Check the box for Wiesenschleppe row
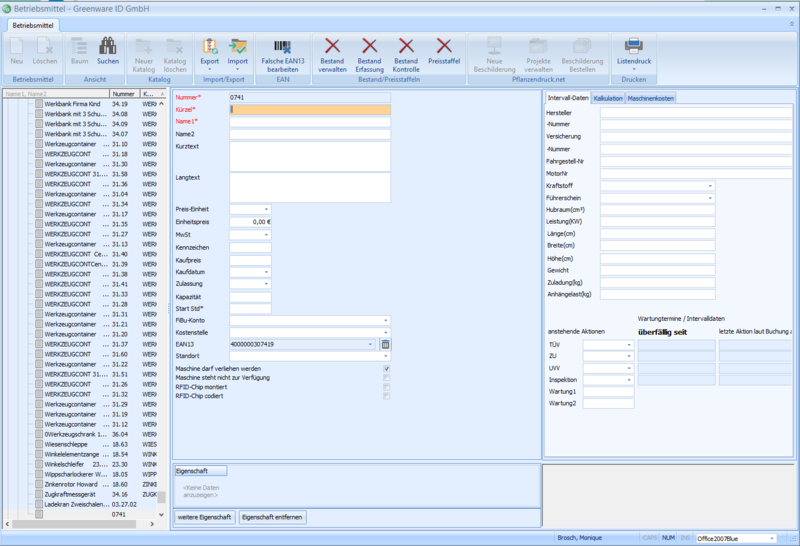The height and width of the screenshot is (546, 800). pos(39,444)
